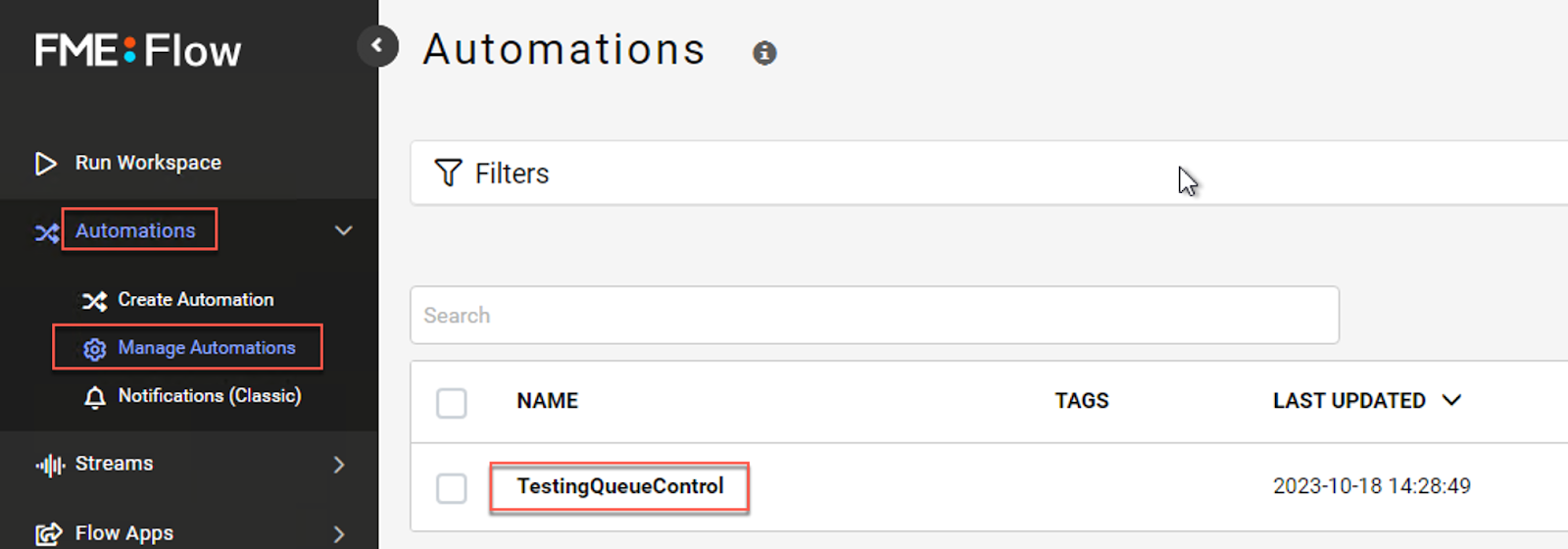The width and height of the screenshot is (1568, 549).
Task: Sort by the Last Updated arrow
Action: [x=1451, y=400]
